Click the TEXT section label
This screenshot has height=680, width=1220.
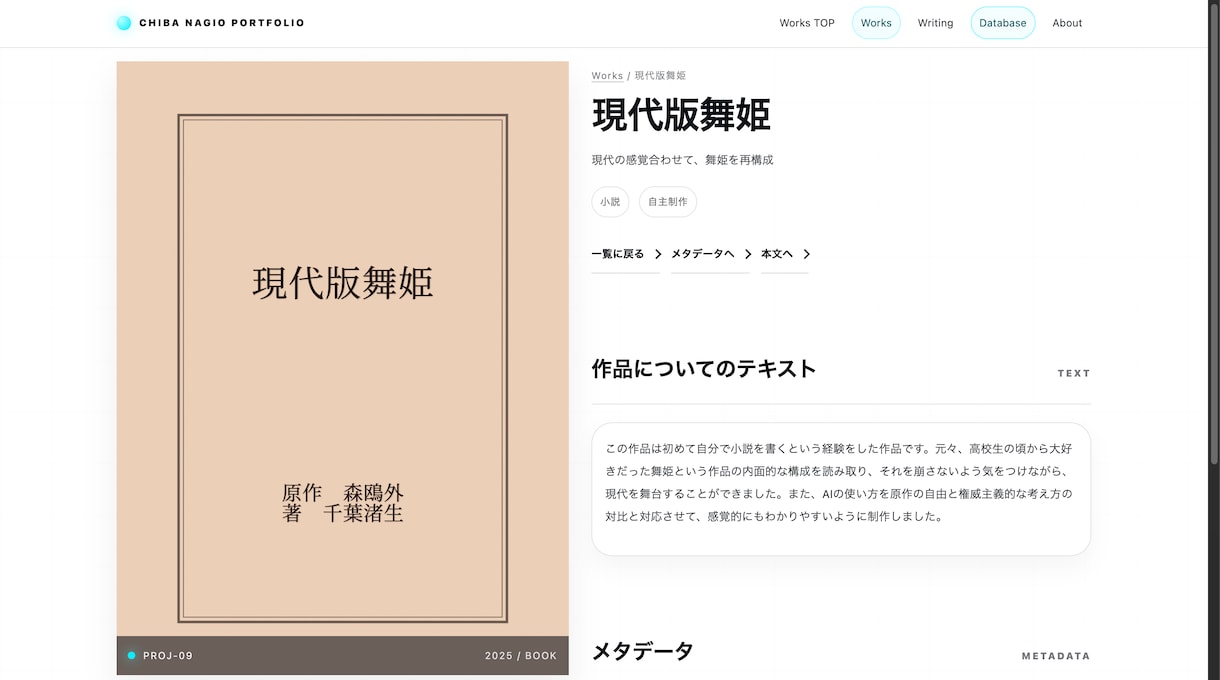click(1074, 374)
